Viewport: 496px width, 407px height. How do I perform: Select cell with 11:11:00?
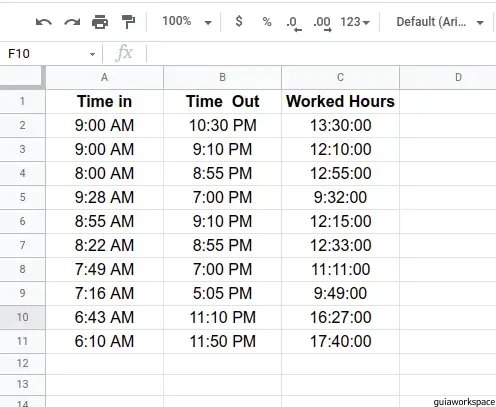(x=340, y=269)
